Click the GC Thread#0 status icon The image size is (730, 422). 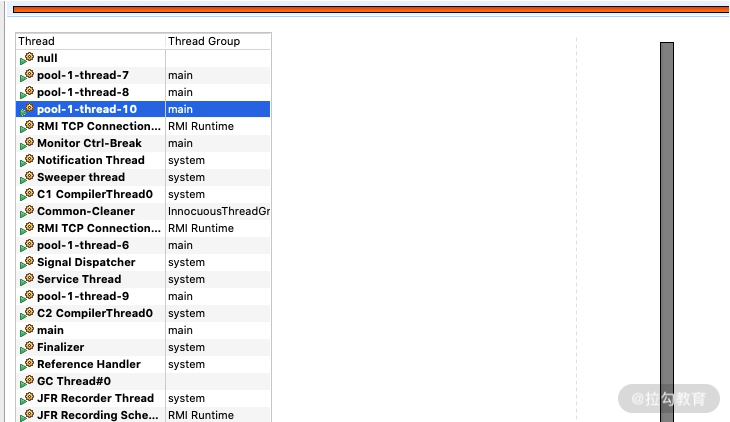coord(27,382)
